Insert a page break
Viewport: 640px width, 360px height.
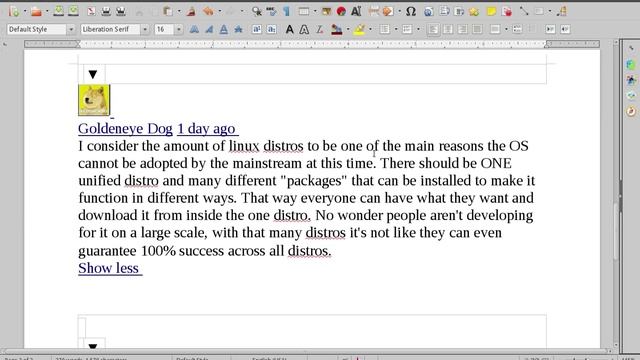click(373, 11)
